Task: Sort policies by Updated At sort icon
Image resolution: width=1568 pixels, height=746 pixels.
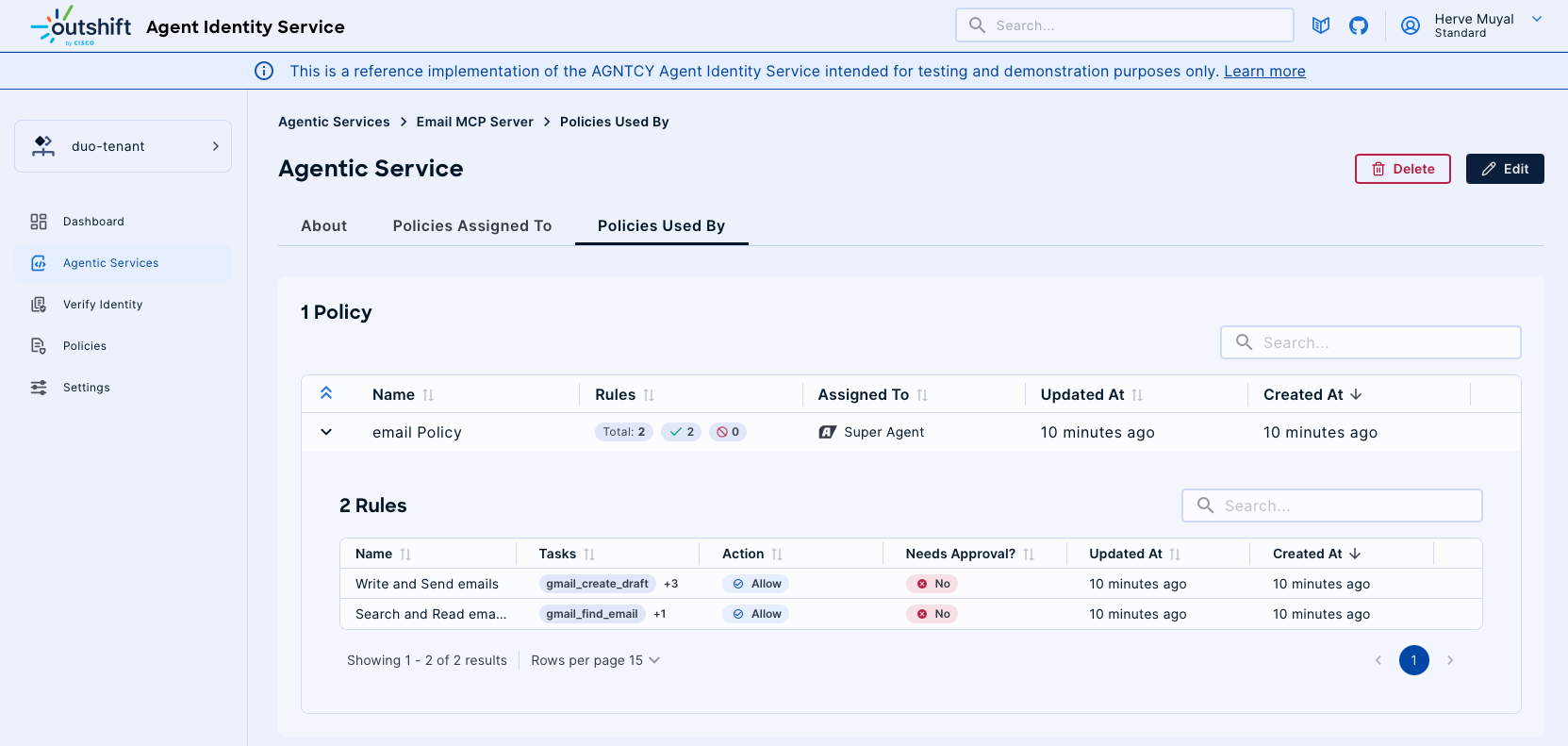Action: [x=1137, y=395]
